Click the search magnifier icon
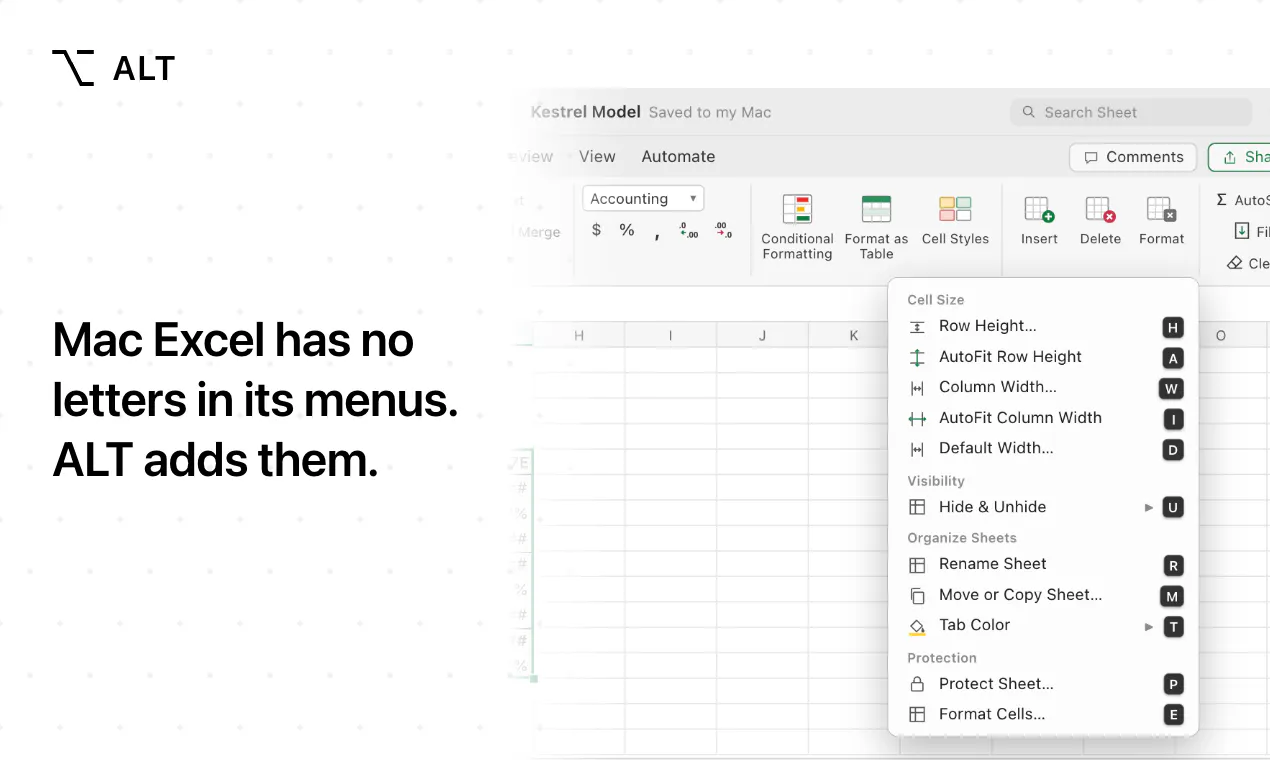Screen dimensions: 1270x760 click(1028, 112)
